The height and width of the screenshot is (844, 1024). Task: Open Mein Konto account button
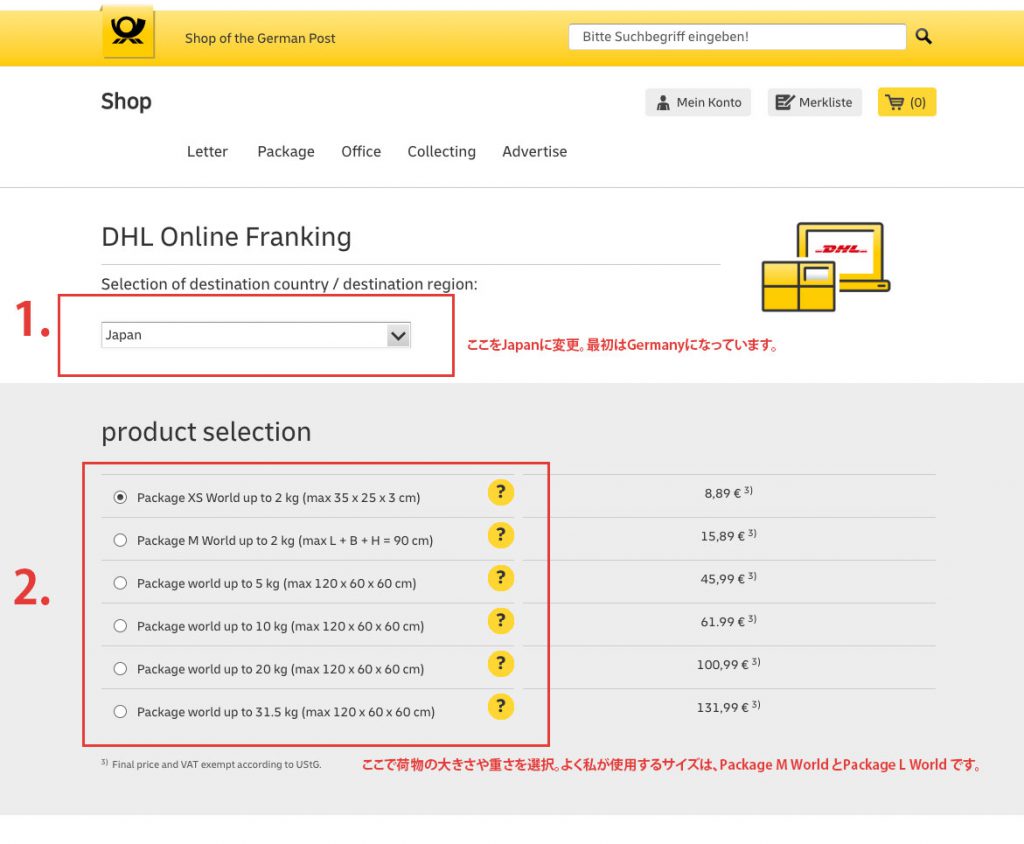[x=698, y=103]
